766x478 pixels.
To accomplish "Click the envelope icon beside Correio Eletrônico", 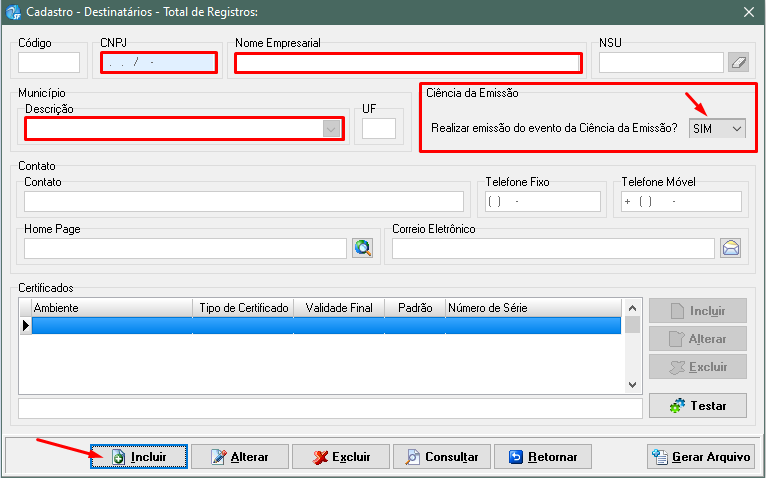I will point(730,248).
